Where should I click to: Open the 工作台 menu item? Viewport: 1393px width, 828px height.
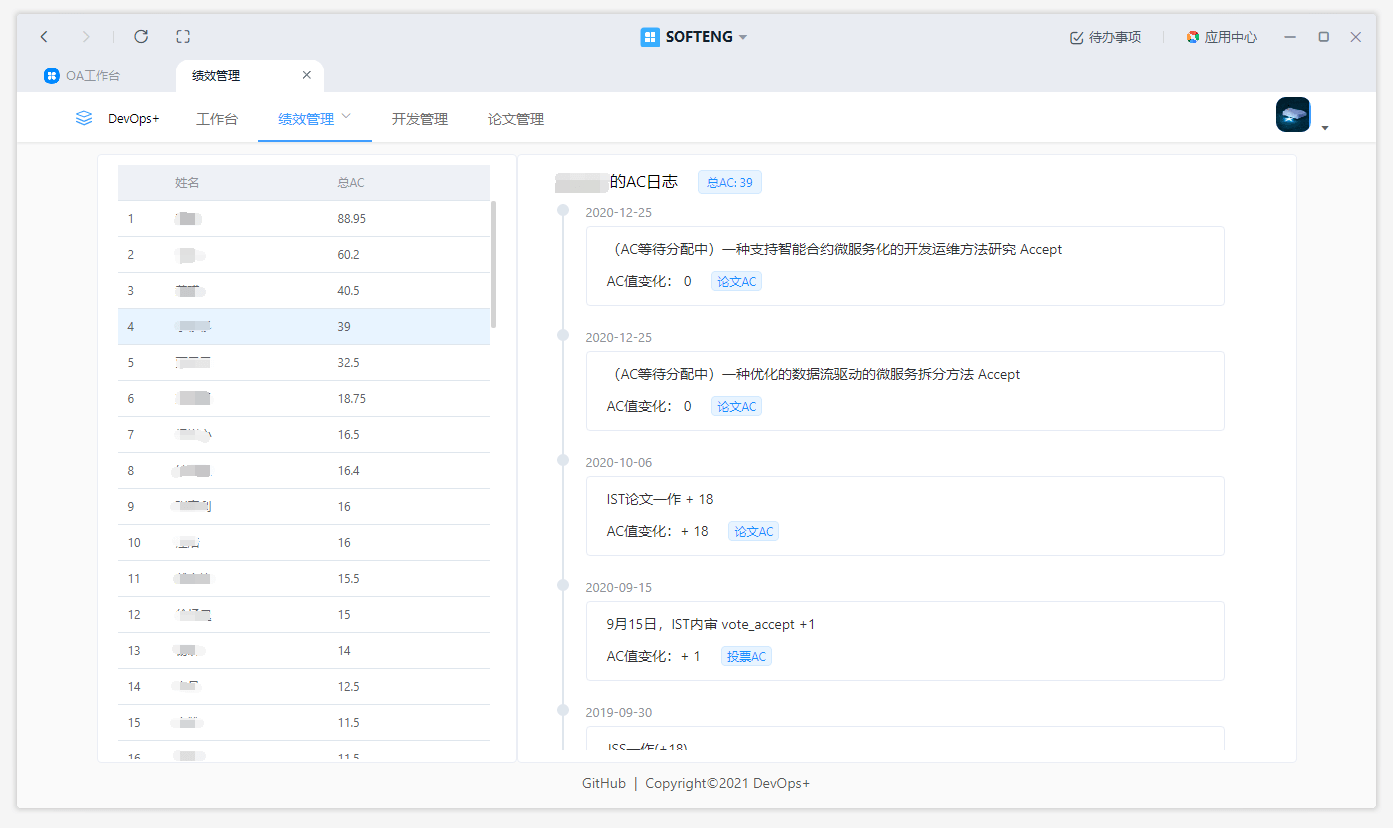[x=217, y=119]
